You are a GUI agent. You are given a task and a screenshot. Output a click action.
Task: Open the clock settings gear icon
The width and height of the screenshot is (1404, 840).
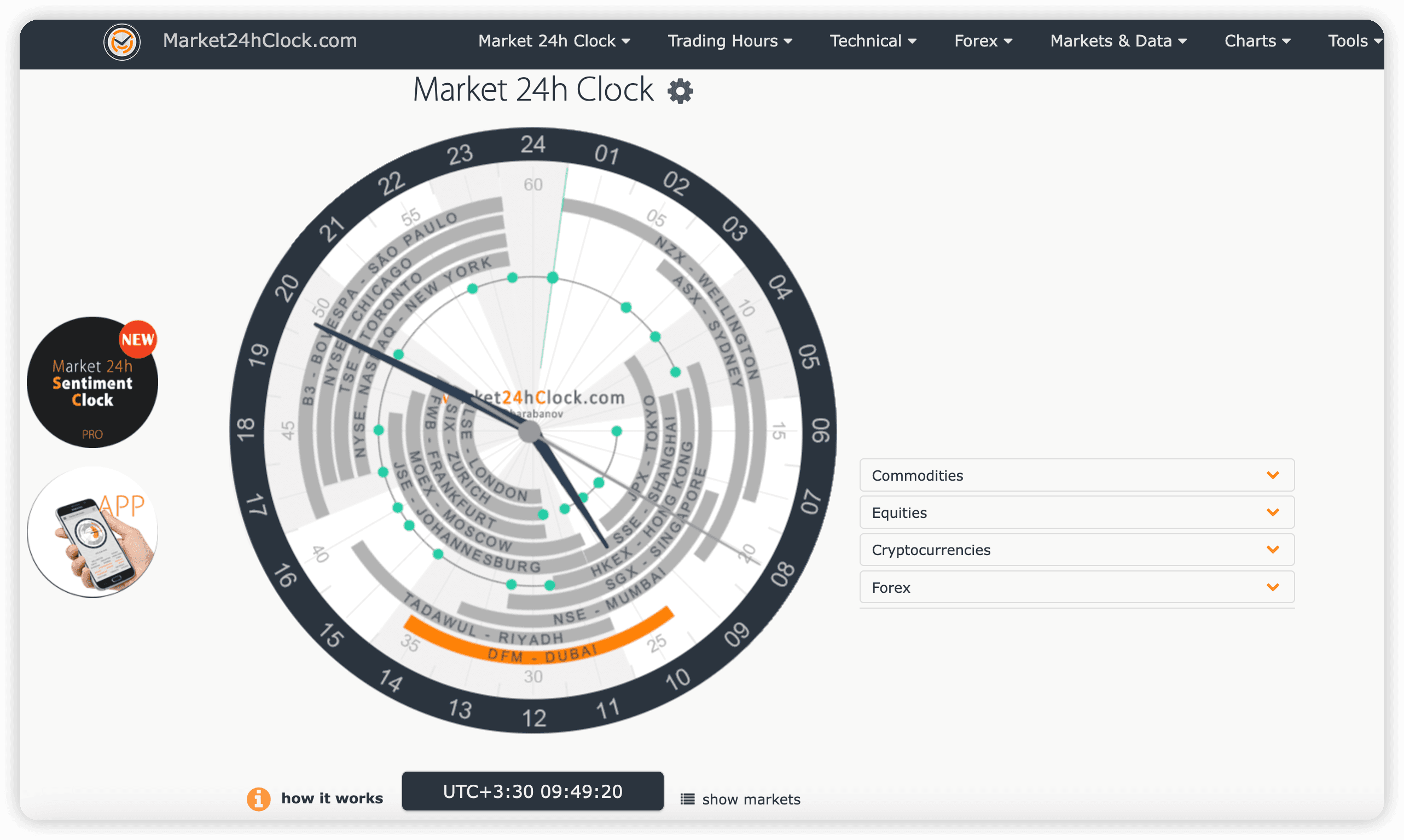680,91
